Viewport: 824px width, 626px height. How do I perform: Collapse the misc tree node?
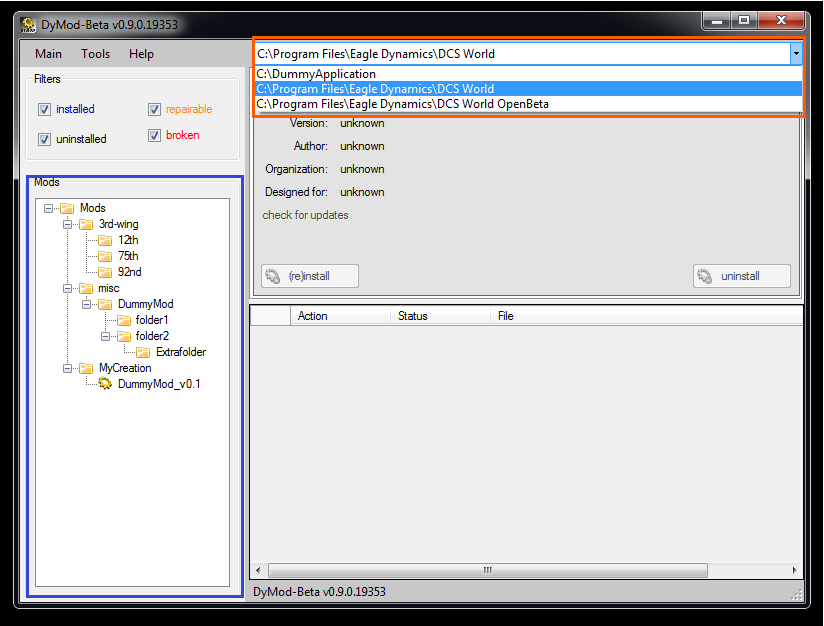(x=67, y=288)
